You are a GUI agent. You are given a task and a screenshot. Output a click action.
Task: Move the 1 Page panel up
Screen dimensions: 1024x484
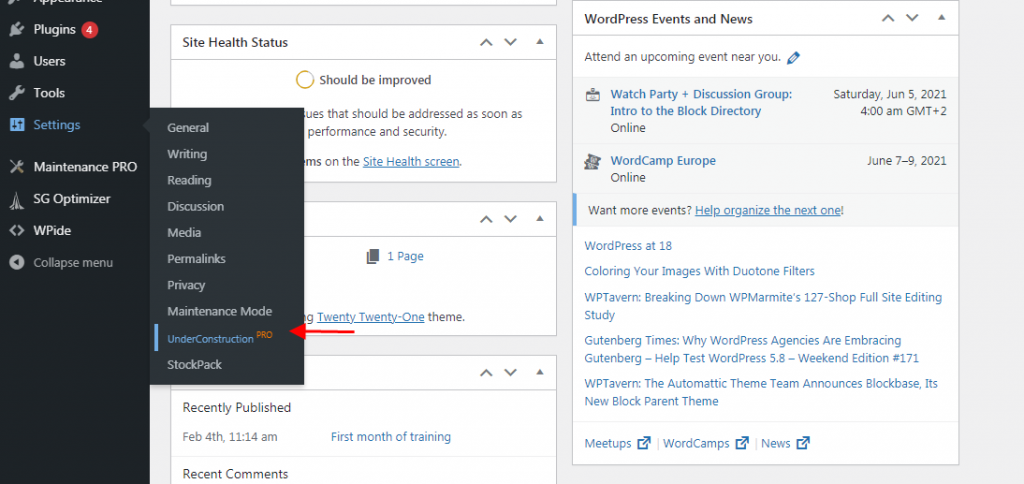(485, 219)
